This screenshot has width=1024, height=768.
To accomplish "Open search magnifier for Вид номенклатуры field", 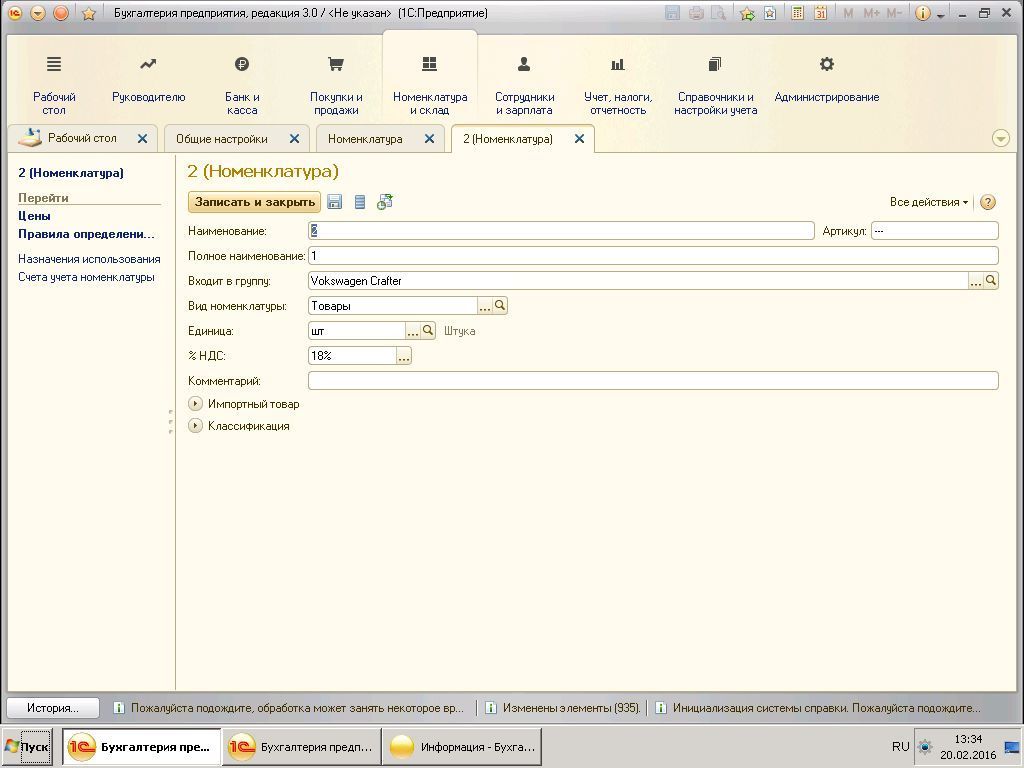I will (501, 306).
